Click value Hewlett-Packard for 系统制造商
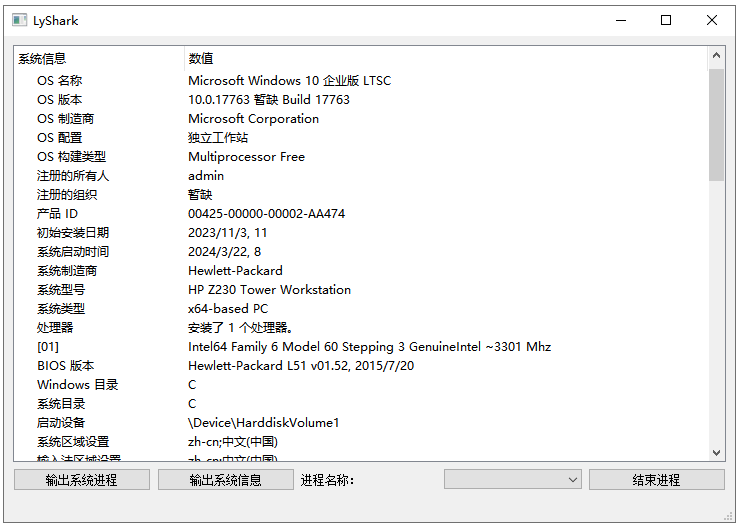Image resolution: width=741 pixels, height=528 pixels. point(235,271)
